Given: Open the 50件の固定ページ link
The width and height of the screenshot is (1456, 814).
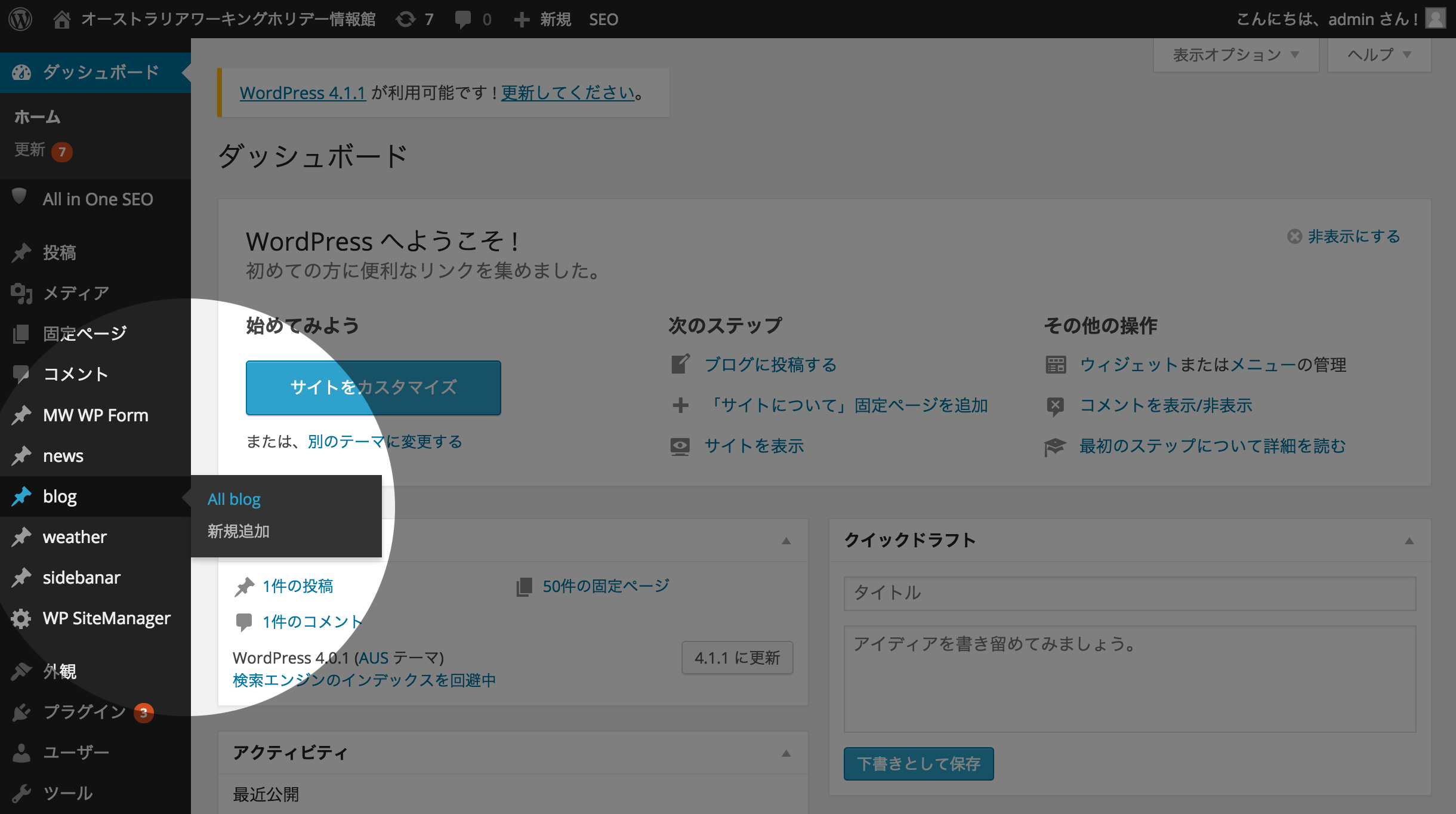Looking at the screenshot, I should pos(606,586).
